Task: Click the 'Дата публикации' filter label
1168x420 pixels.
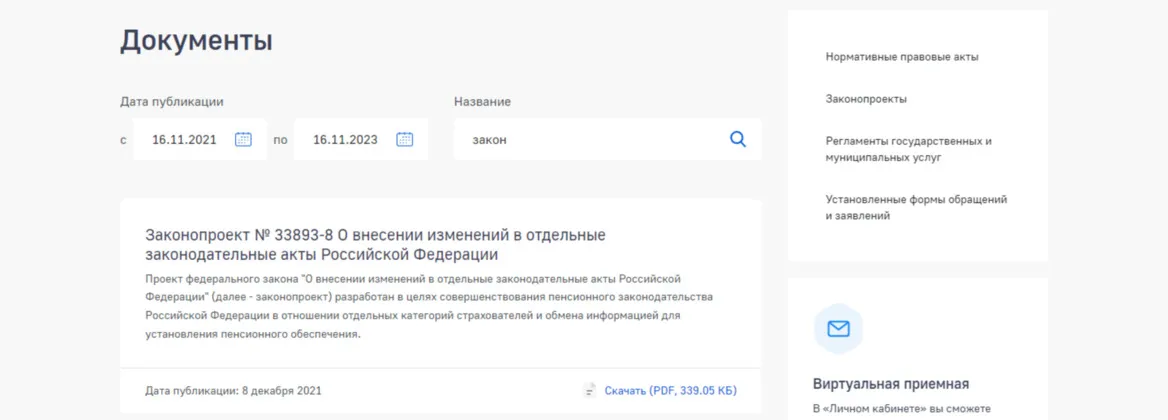Action: coord(171,102)
